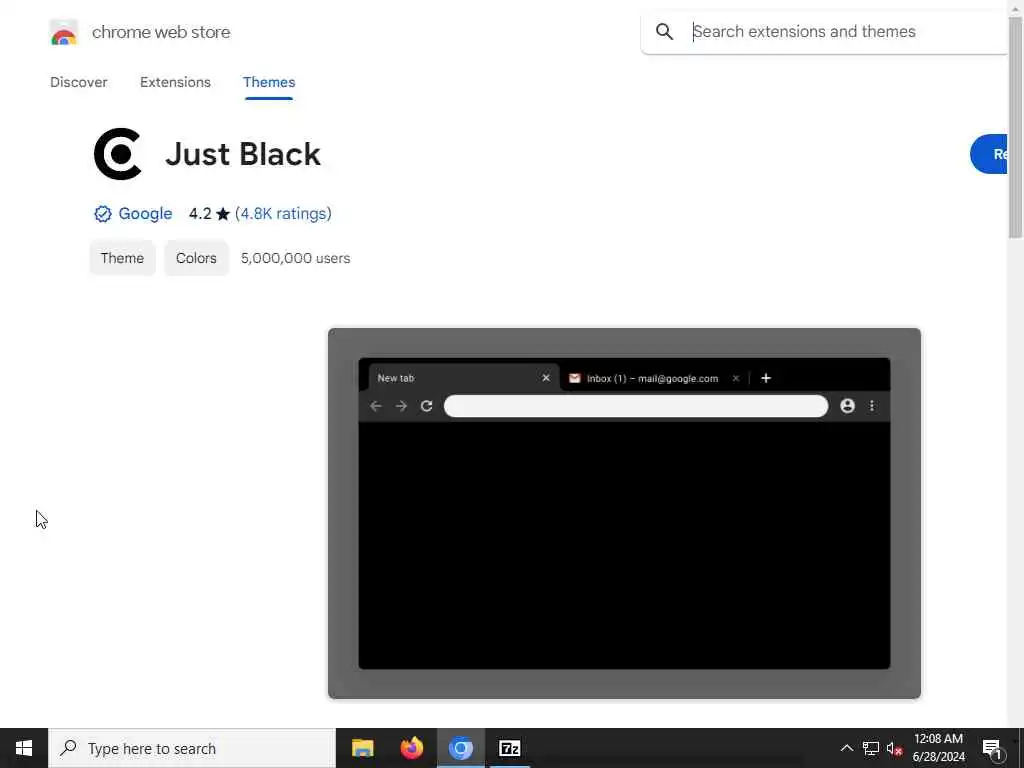1024x768 pixels.
Task: Click the rating star icon
Action: click(223, 214)
